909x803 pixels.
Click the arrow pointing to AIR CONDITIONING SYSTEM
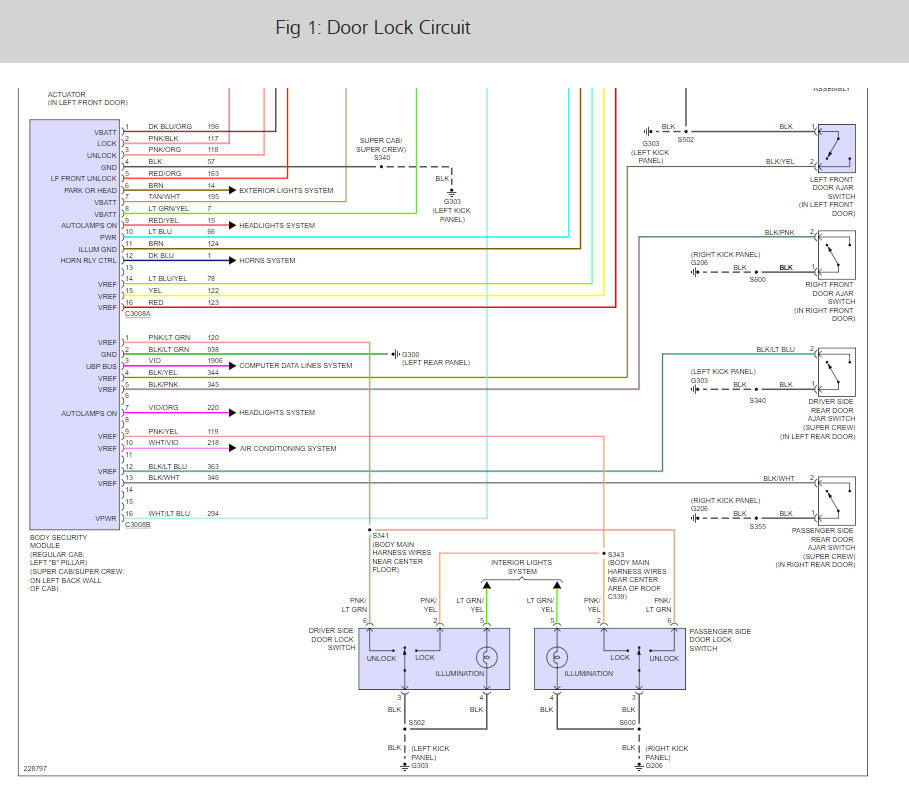tap(232, 448)
